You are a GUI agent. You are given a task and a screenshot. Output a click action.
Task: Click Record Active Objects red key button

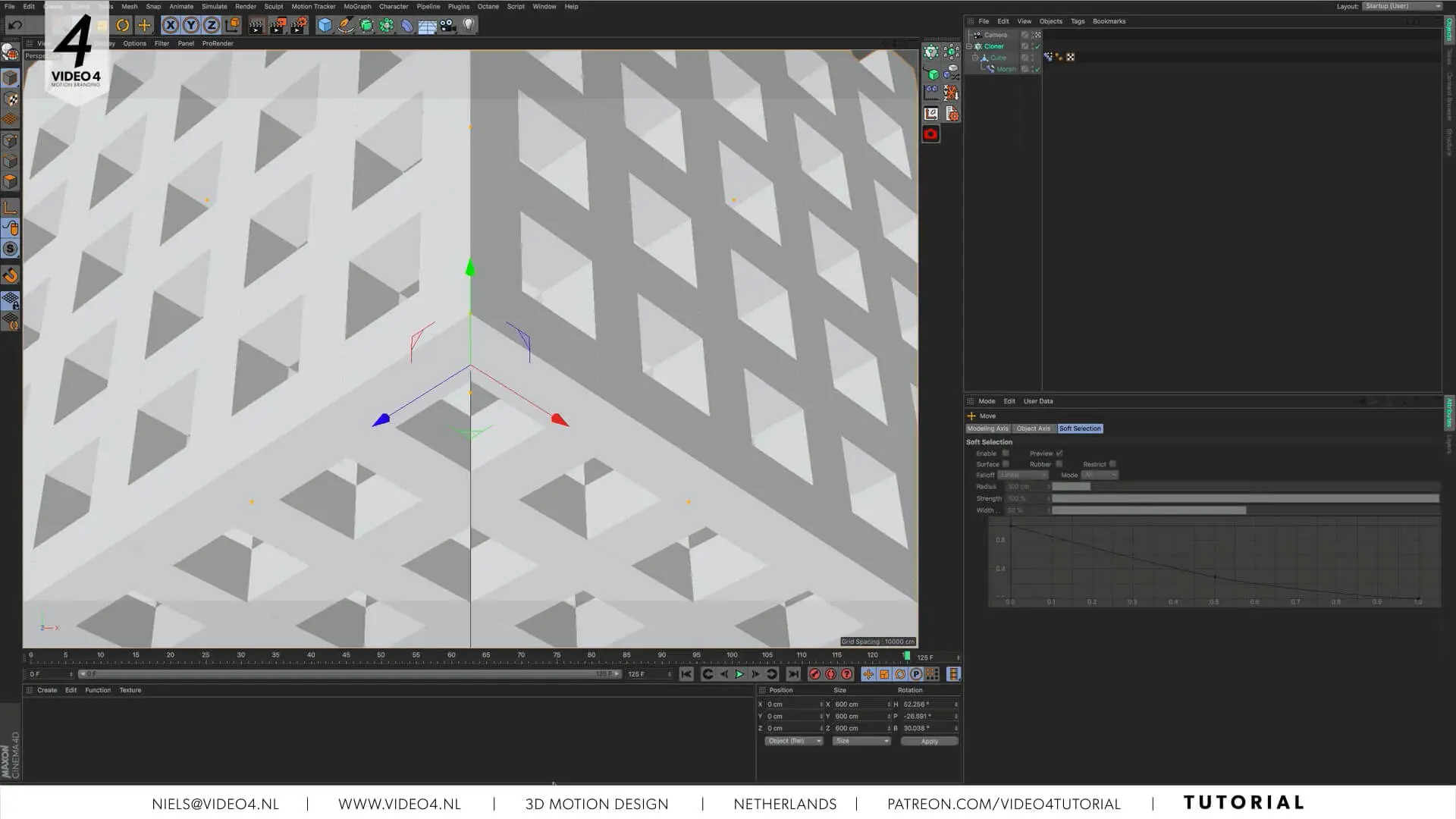(x=814, y=674)
